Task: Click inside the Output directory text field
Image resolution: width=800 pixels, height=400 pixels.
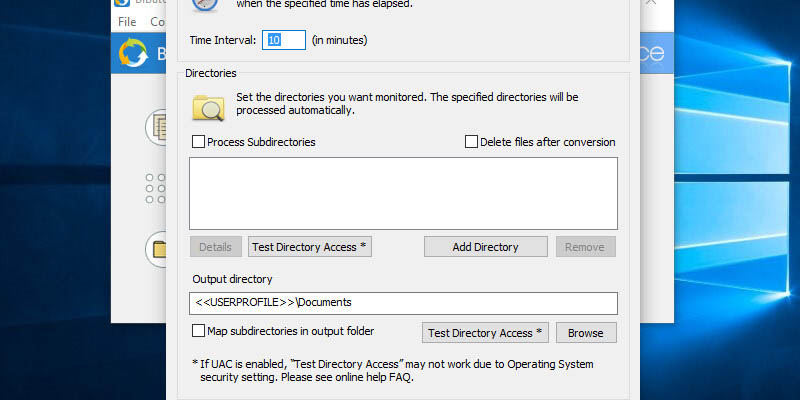Action: [403, 302]
